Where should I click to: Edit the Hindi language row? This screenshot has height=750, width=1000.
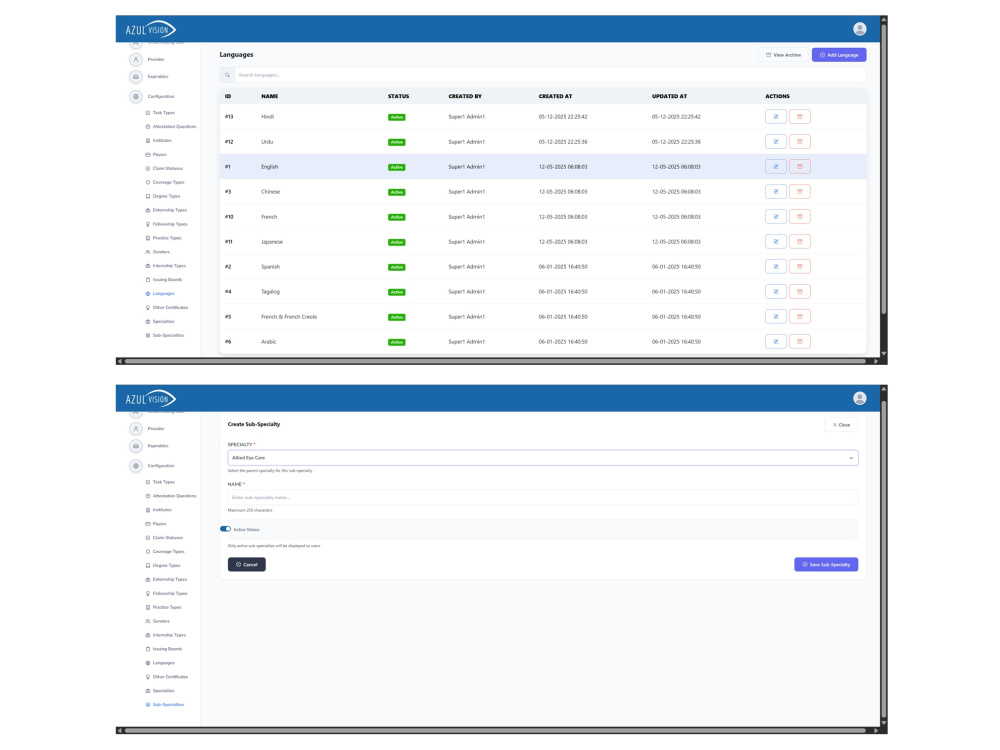click(776, 117)
